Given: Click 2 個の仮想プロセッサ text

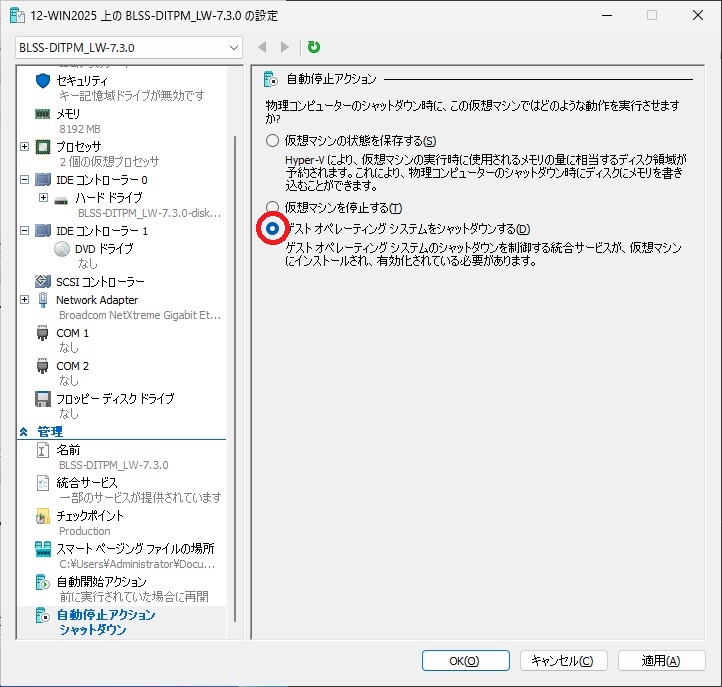Looking at the screenshot, I should click(x=109, y=162).
